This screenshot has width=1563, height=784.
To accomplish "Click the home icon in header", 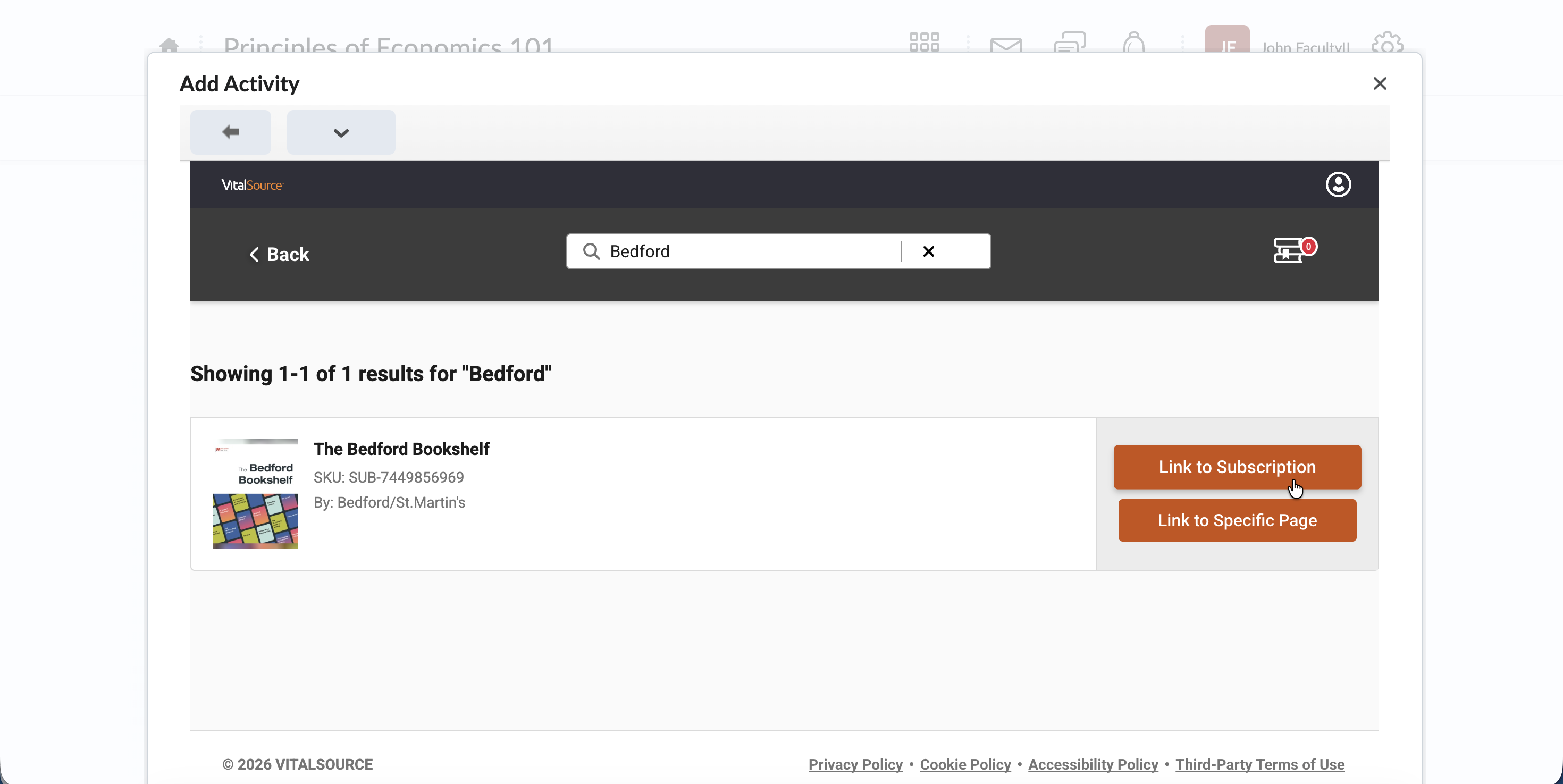I will (x=169, y=45).
